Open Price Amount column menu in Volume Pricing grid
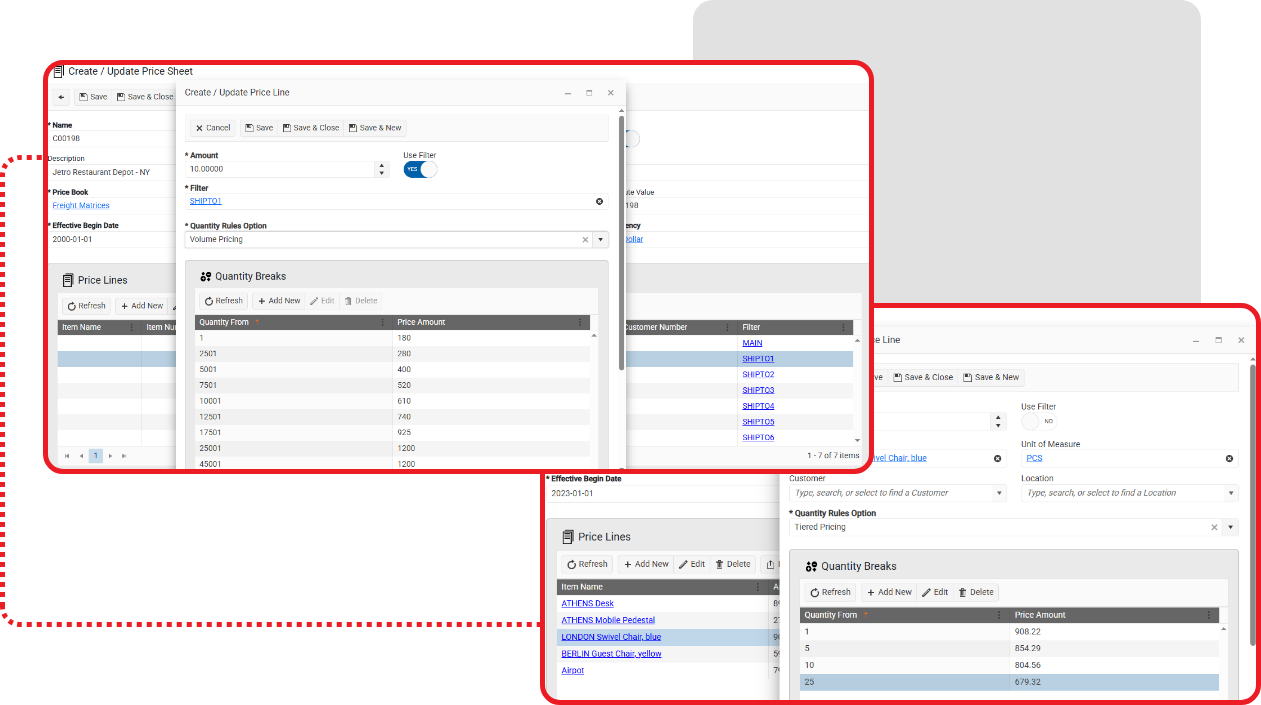 (580, 322)
